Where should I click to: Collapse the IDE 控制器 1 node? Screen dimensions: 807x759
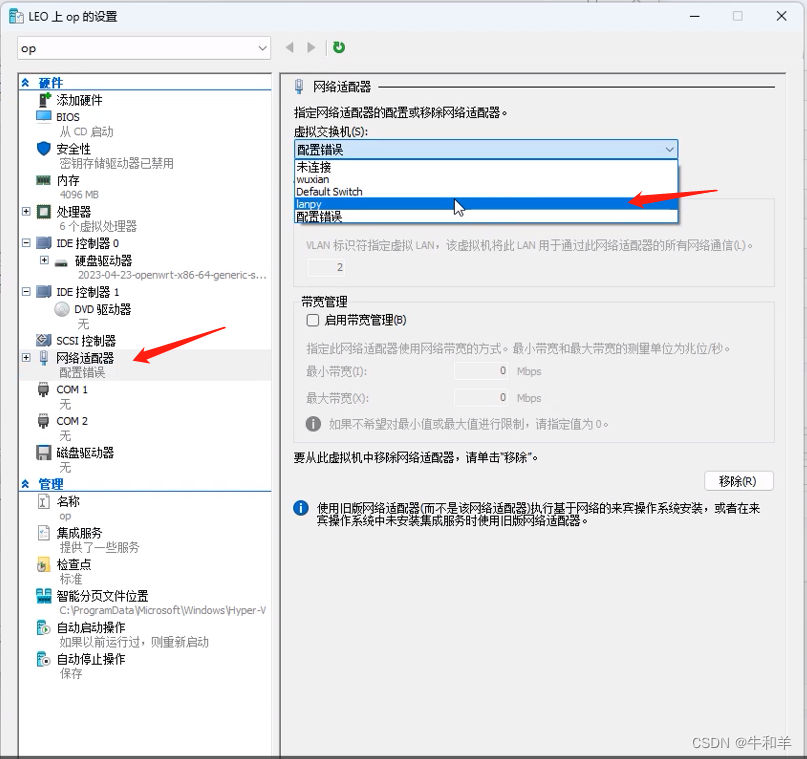26,292
